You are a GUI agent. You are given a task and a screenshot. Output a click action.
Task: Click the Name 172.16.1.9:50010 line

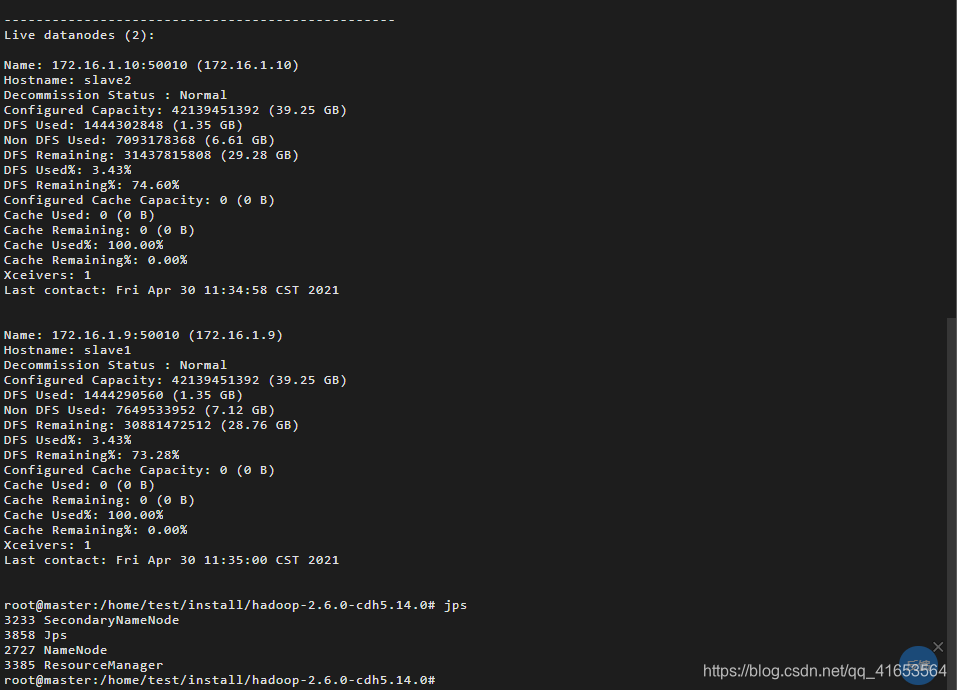tap(143, 335)
